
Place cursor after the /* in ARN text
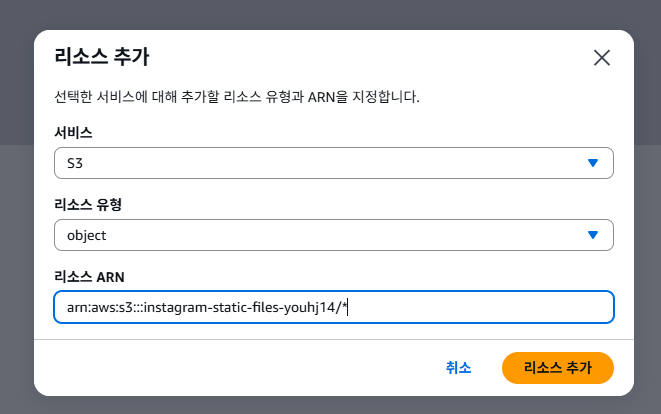[346, 307]
